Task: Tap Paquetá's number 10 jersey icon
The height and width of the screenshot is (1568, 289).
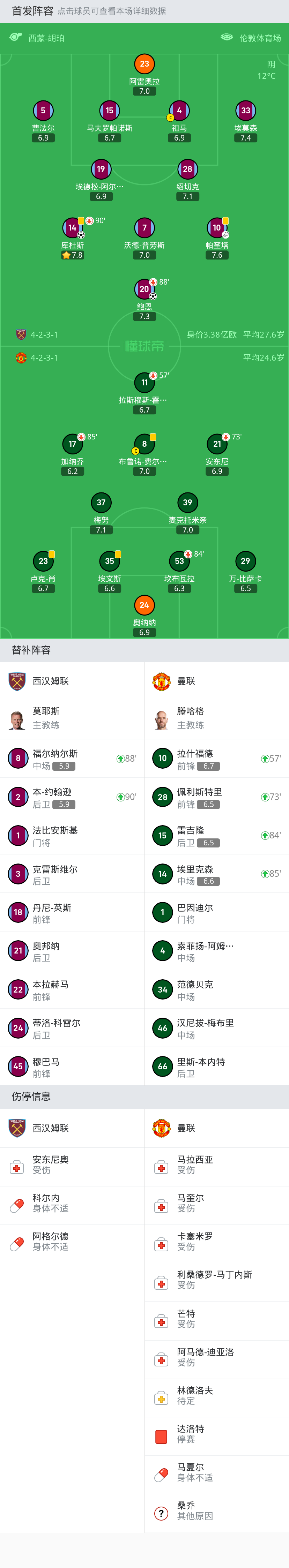Action: click(216, 228)
